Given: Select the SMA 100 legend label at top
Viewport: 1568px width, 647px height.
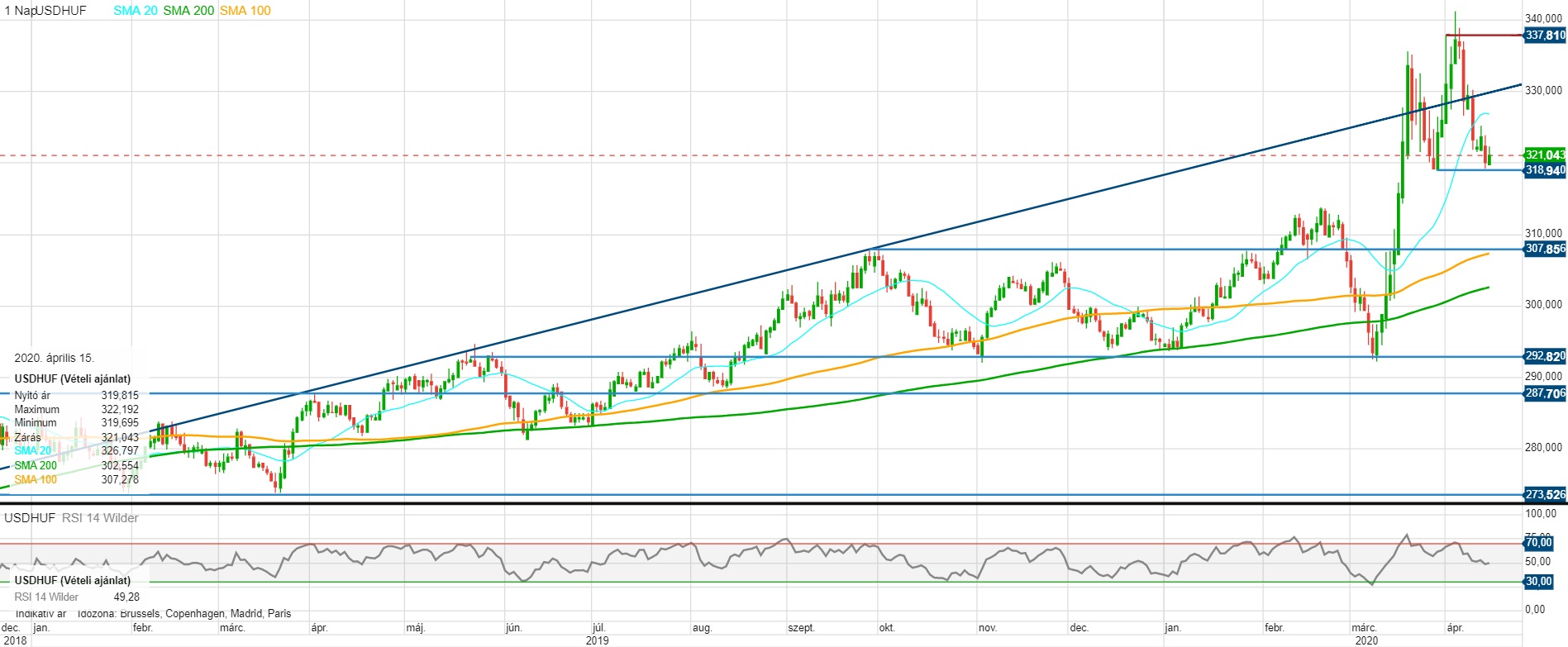Looking at the screenshot, I should 245,11.
